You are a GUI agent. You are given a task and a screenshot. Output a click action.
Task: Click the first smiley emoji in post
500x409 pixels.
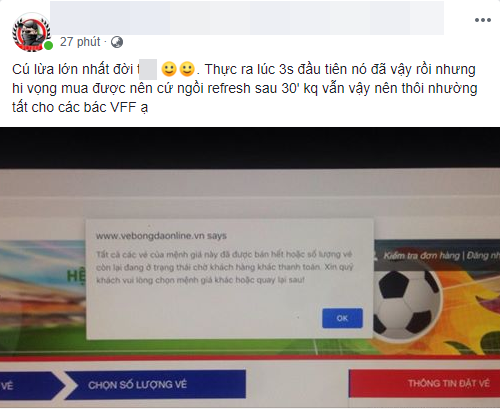click(x=169, y=69)
